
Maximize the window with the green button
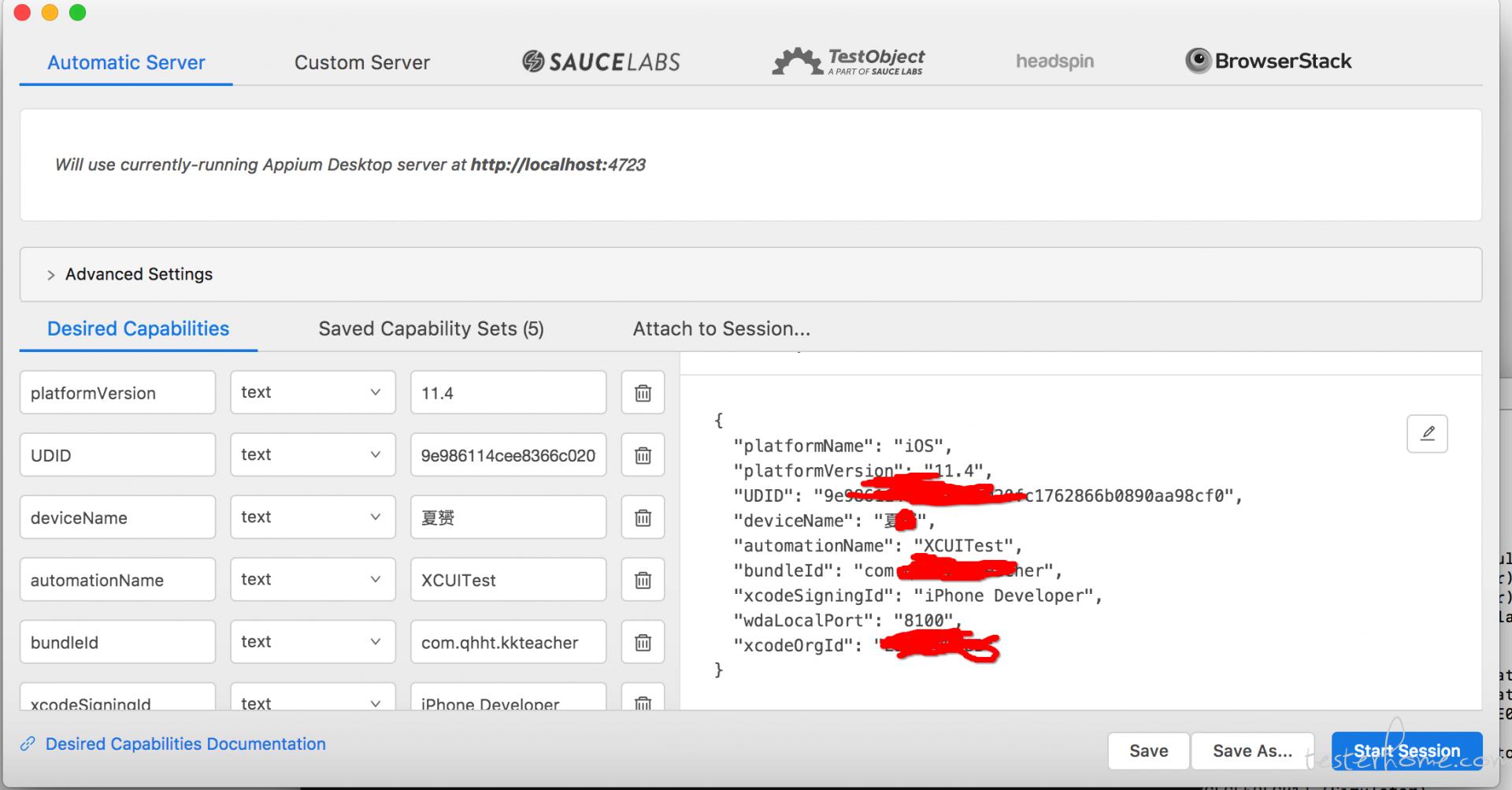77,12
